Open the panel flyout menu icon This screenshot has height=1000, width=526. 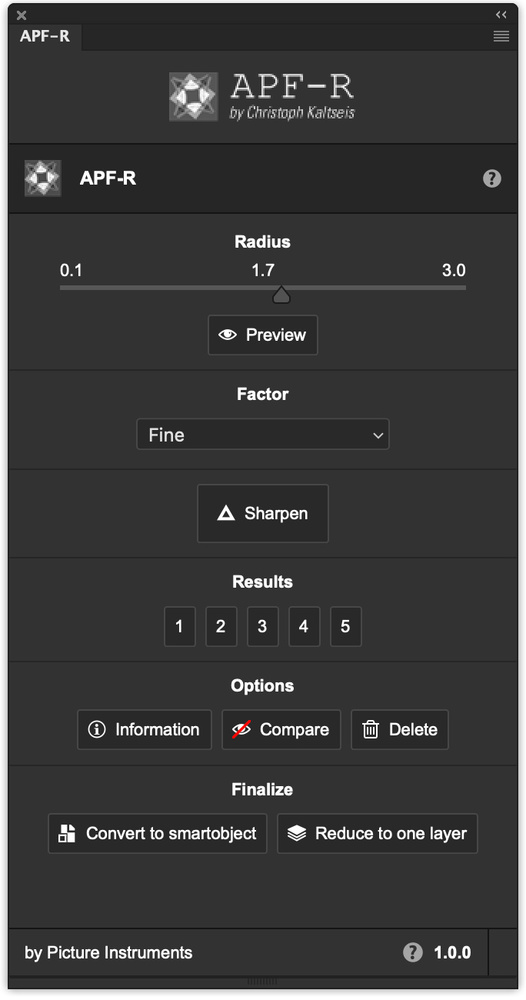pyautogui.click(x=501, y=36)
